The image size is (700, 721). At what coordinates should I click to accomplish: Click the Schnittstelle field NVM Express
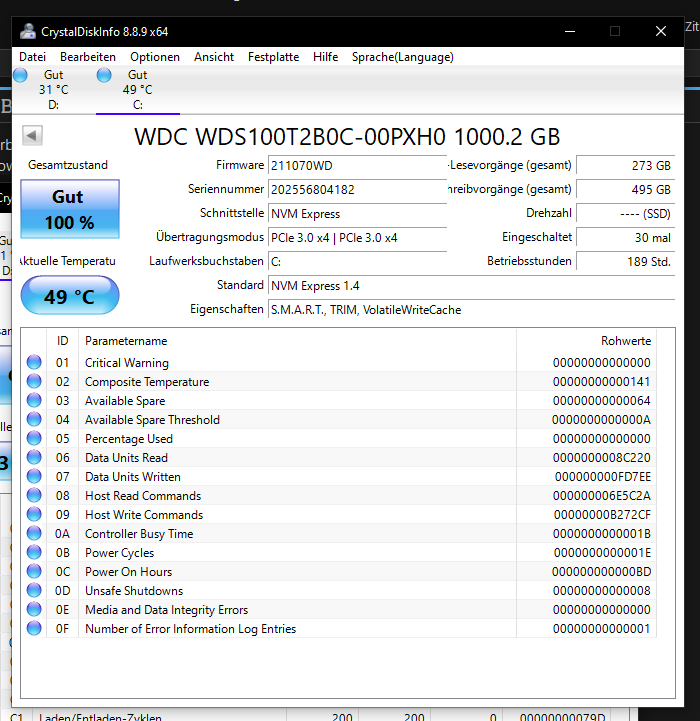pyautogui.click(x=357, y=214)
